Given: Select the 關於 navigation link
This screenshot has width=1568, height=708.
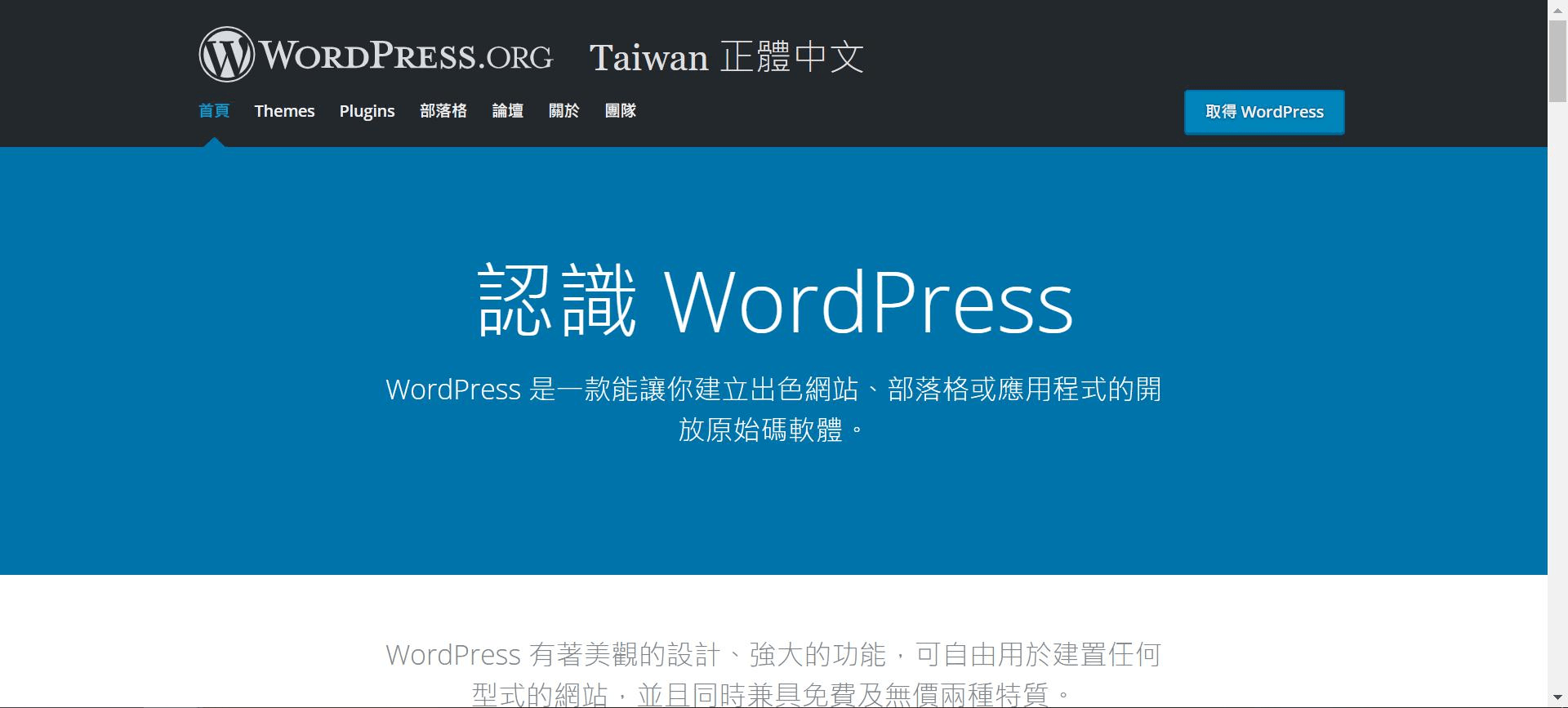Looking at the screenshot, I should pyautogui.click(x=563, y=111).
